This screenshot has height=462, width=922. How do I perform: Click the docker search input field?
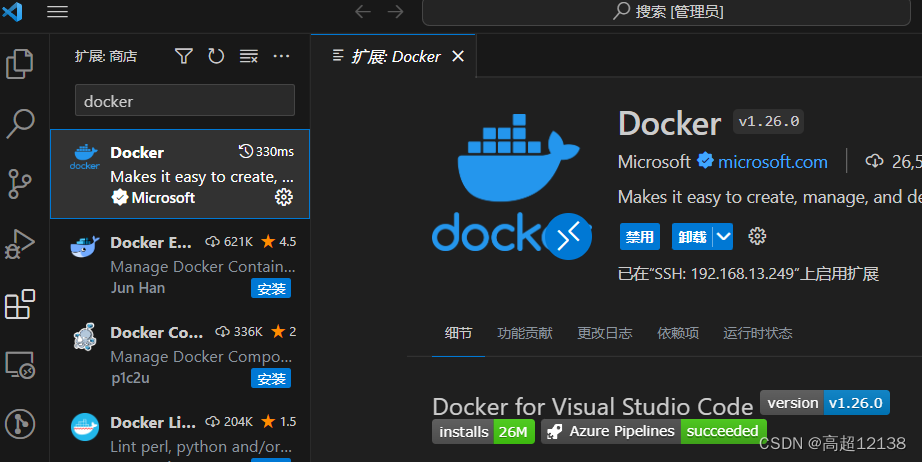point(185,101)
